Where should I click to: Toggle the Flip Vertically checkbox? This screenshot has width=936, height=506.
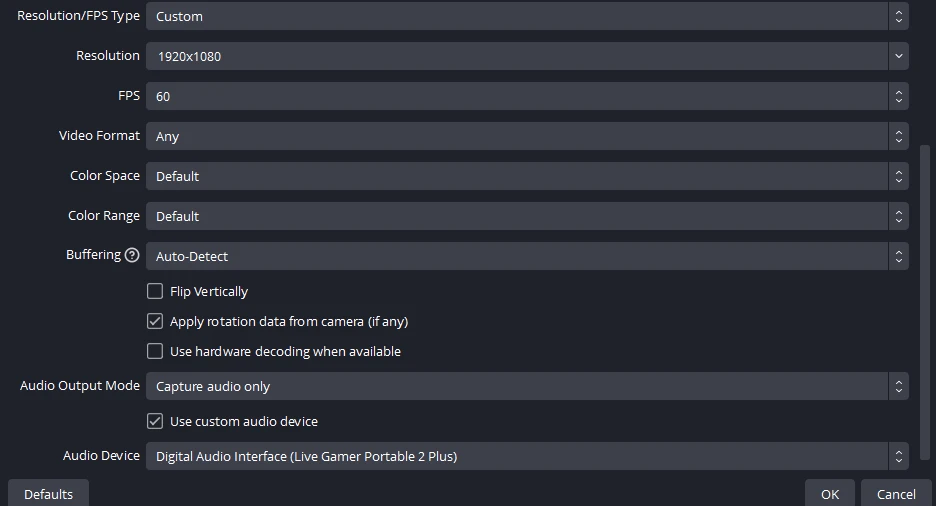[155, 292]
